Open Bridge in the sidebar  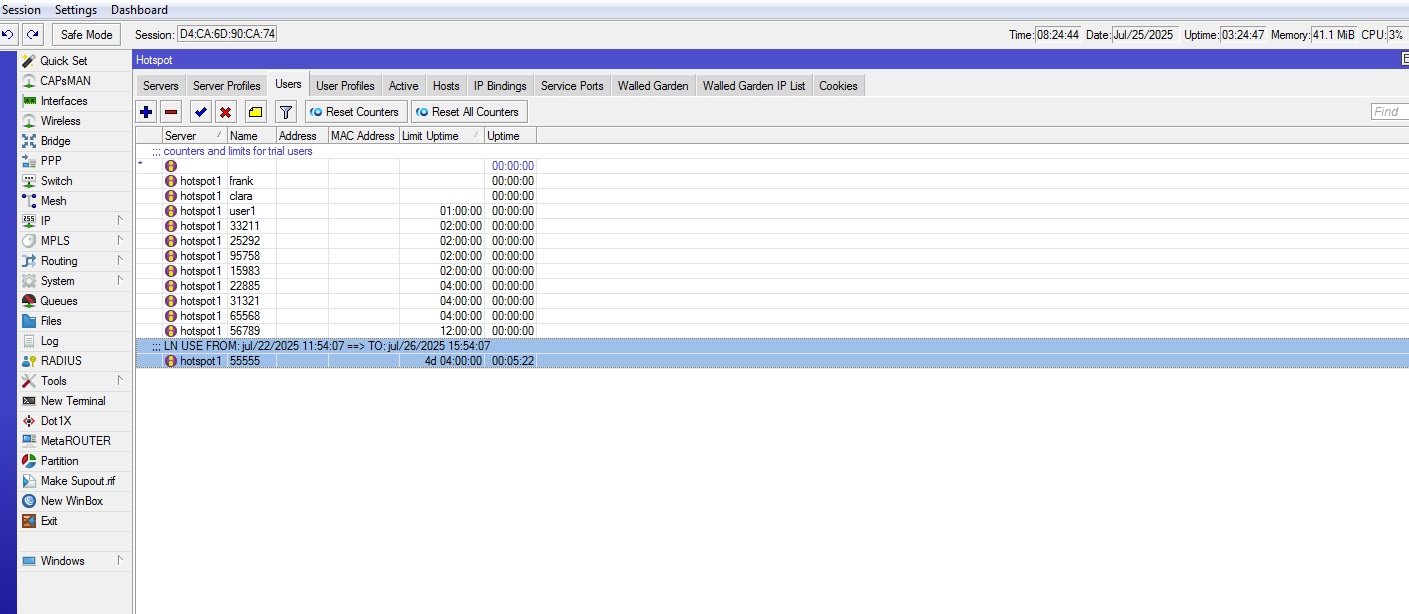75,141
